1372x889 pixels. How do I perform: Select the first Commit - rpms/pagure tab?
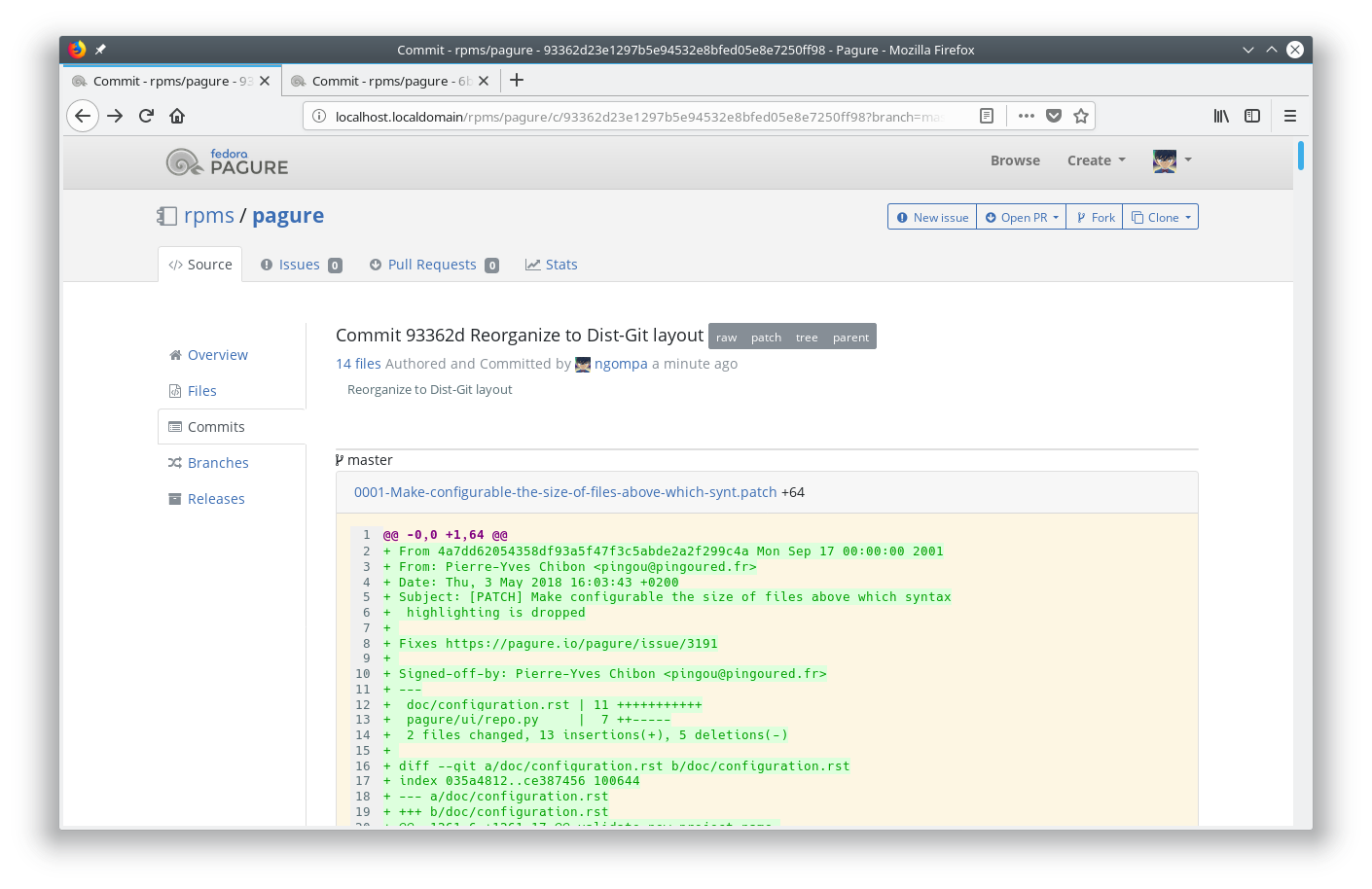pyautogui.click(x=172, y=81)
